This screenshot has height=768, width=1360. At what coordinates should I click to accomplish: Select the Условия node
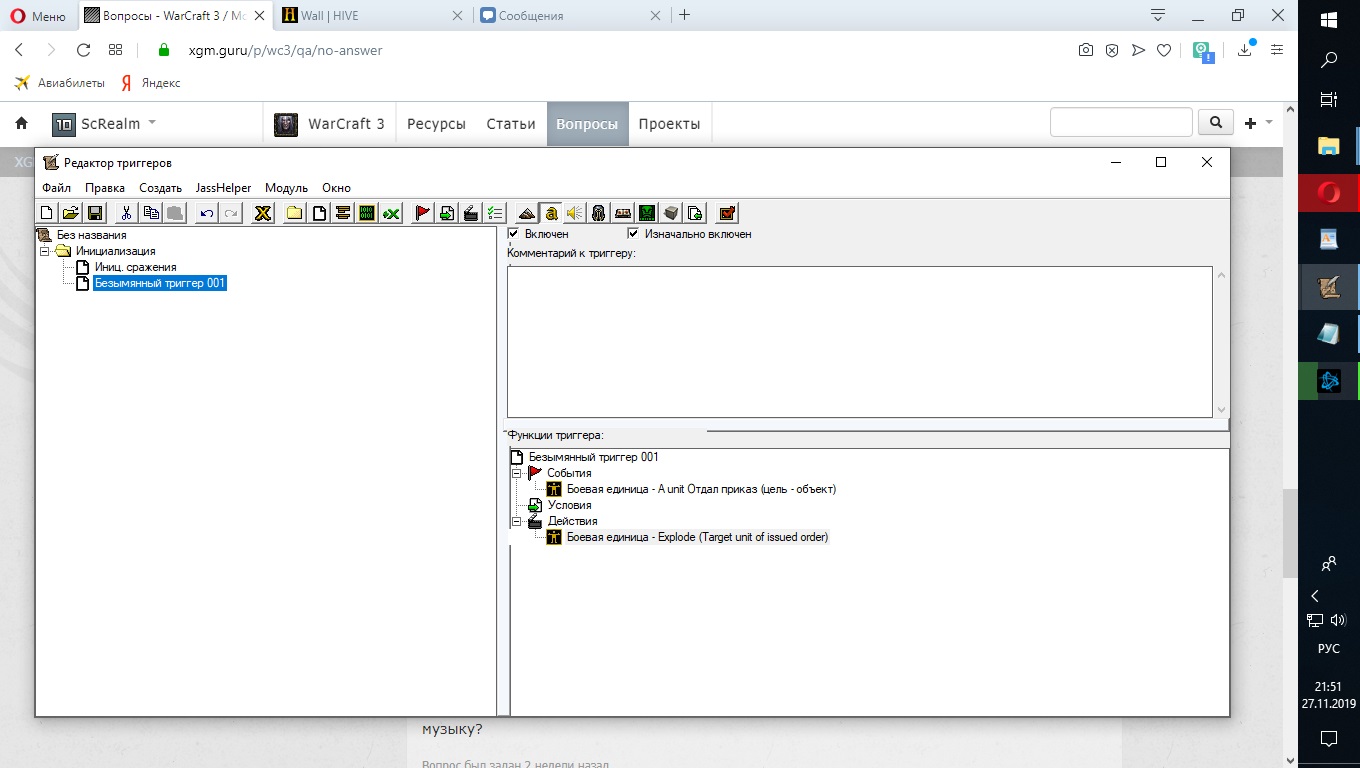[x=569, y=505]
